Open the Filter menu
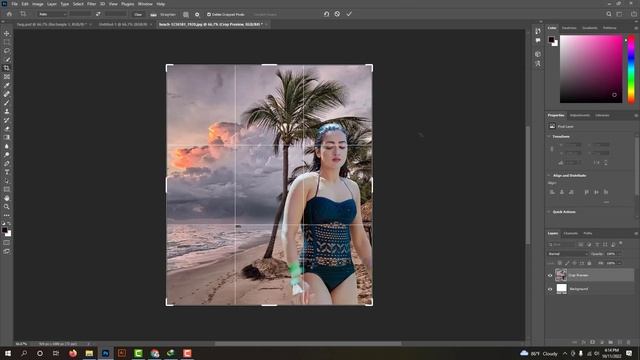The image size is (640, 360). (x=91, y=4)
